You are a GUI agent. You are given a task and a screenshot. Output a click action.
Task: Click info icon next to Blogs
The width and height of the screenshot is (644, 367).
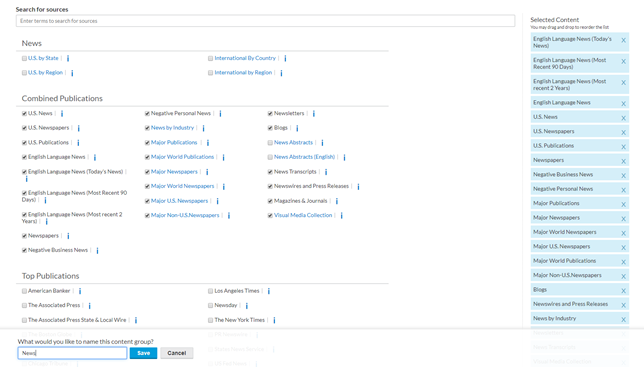297,128
